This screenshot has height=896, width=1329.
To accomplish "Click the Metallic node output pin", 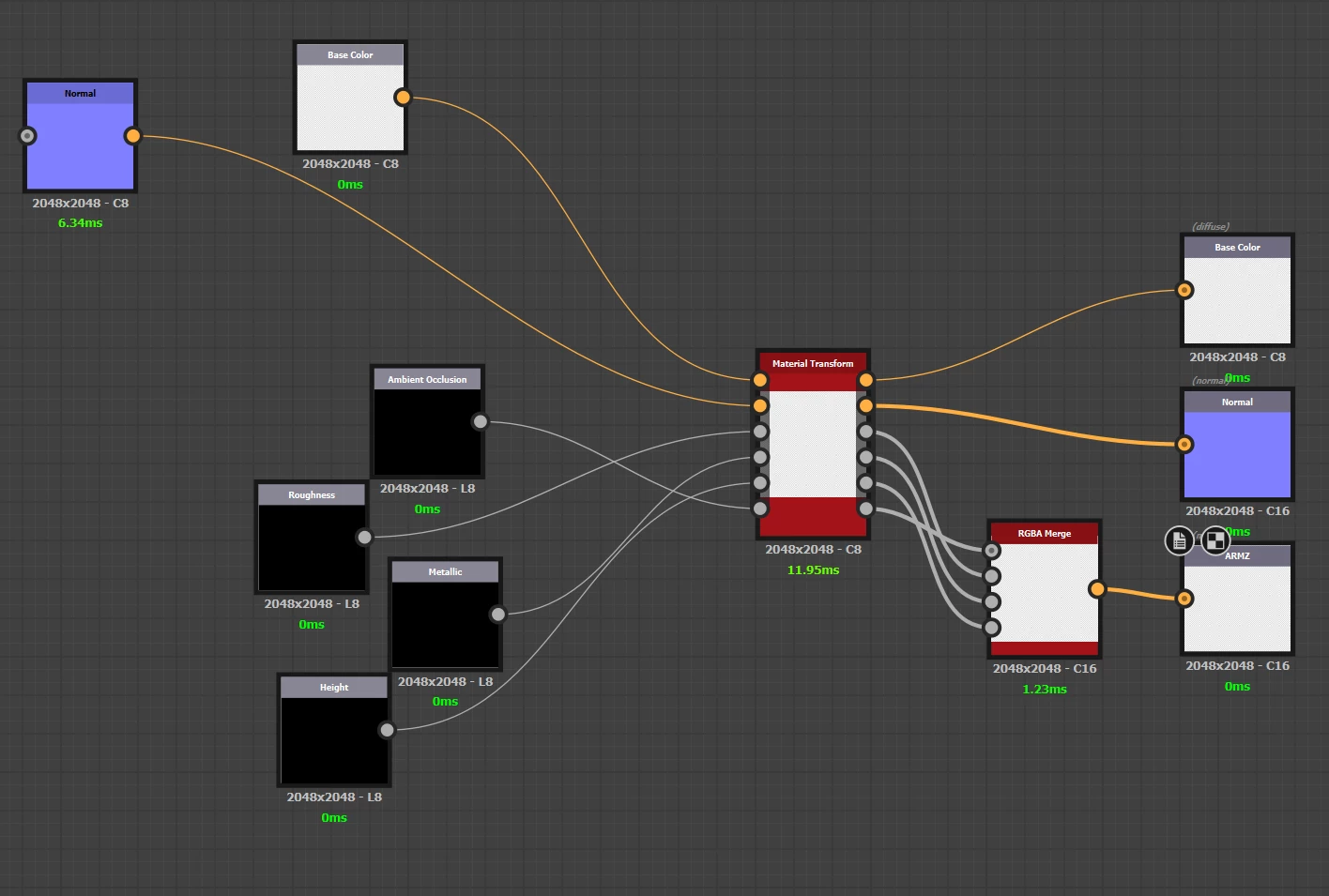I will [498, 615].
